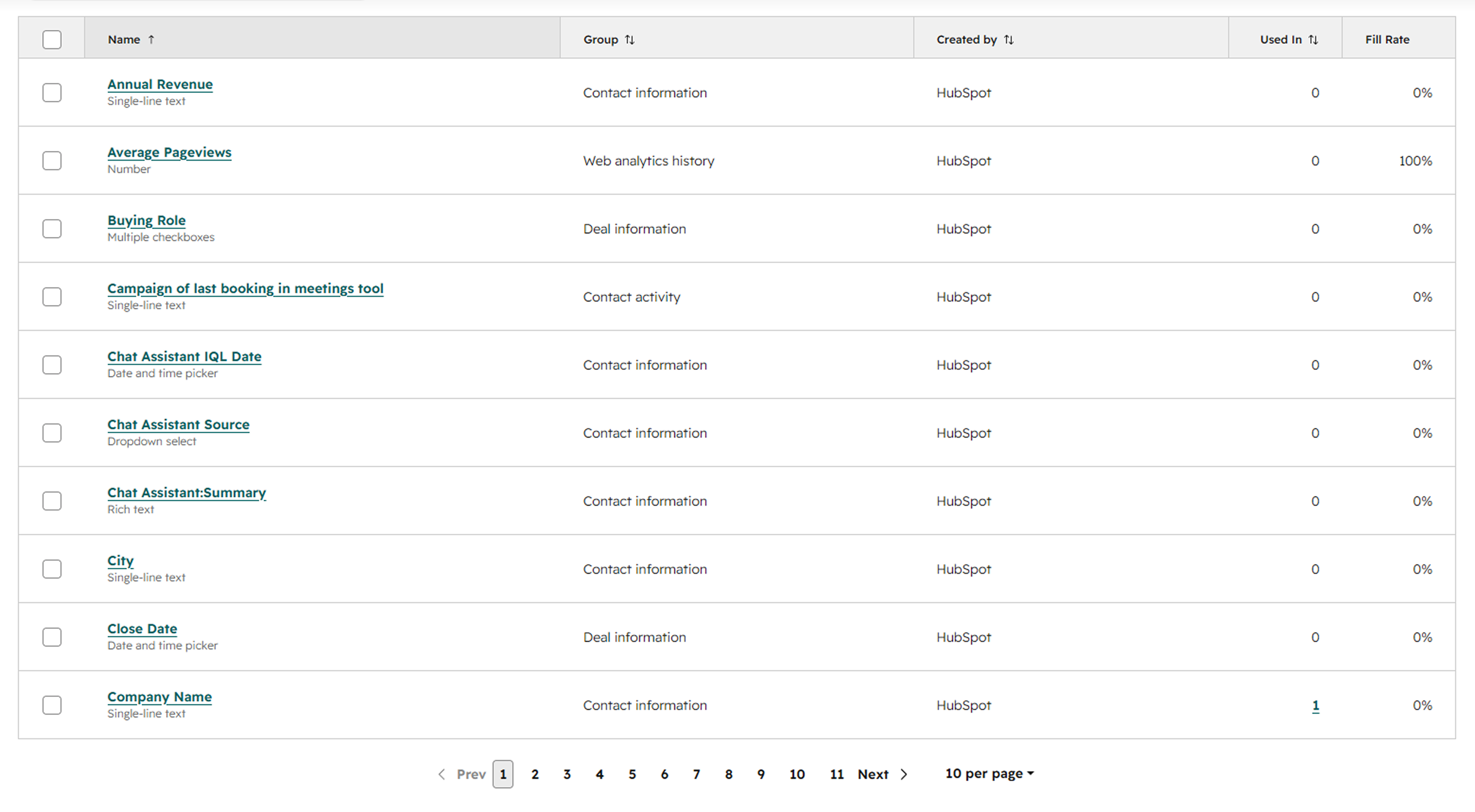Sort by Name using the arrow icon
The image size is (1475, 812).
point(151,39)
